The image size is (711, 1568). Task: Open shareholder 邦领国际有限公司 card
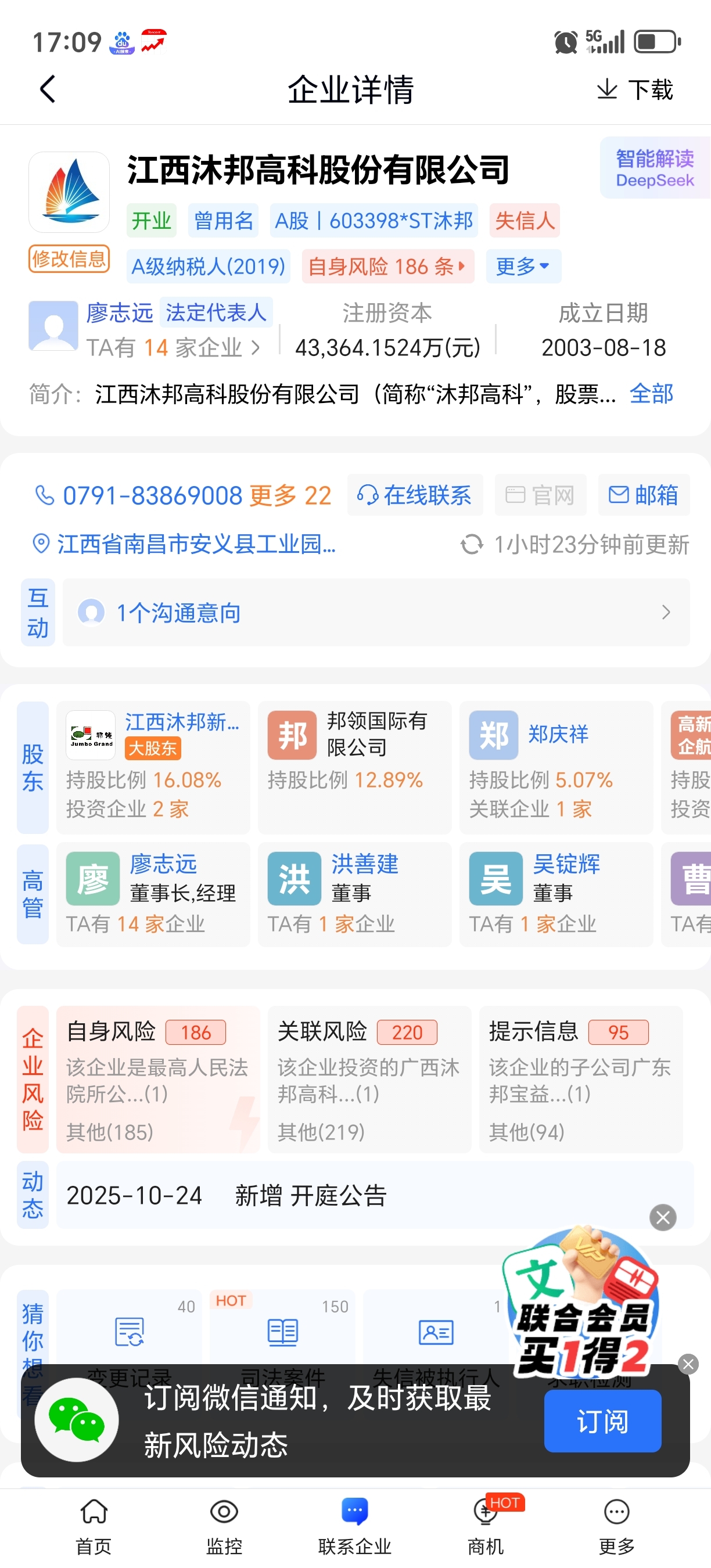click(x=355, y=767)
